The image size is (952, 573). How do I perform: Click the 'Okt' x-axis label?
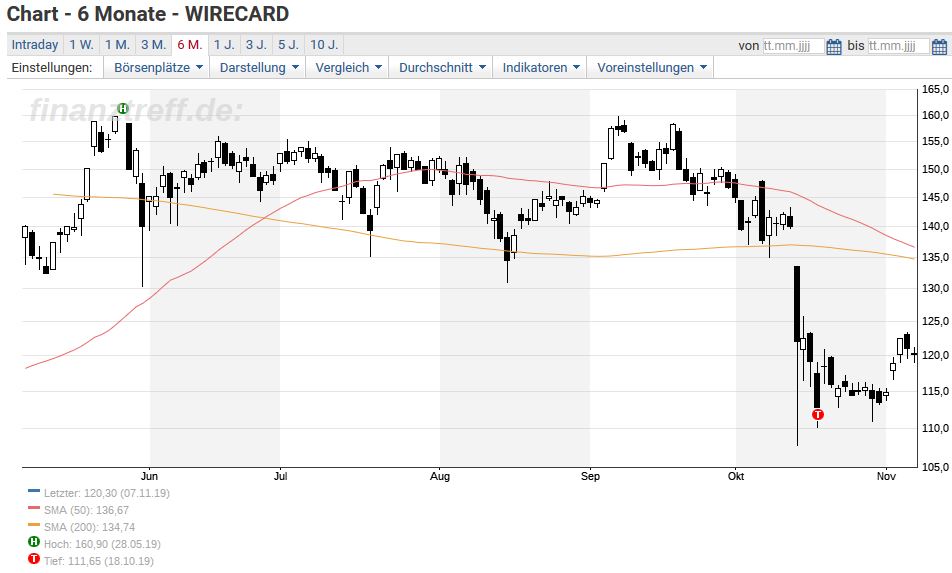(736, 476)
